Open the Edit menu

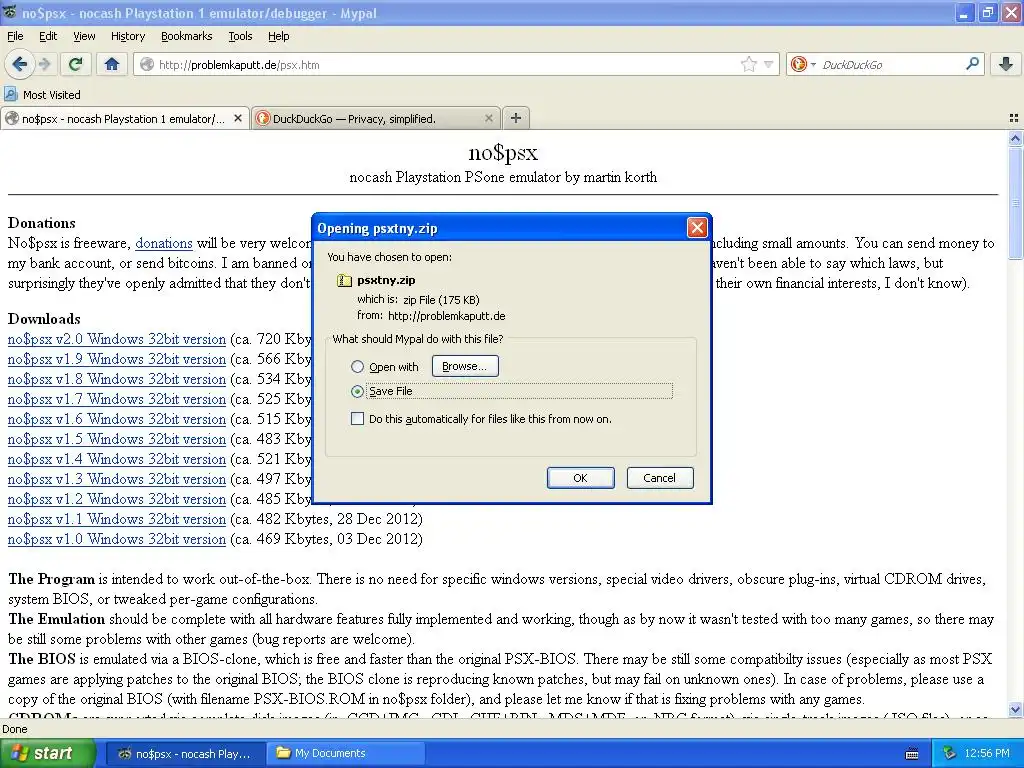coord(48,36)
